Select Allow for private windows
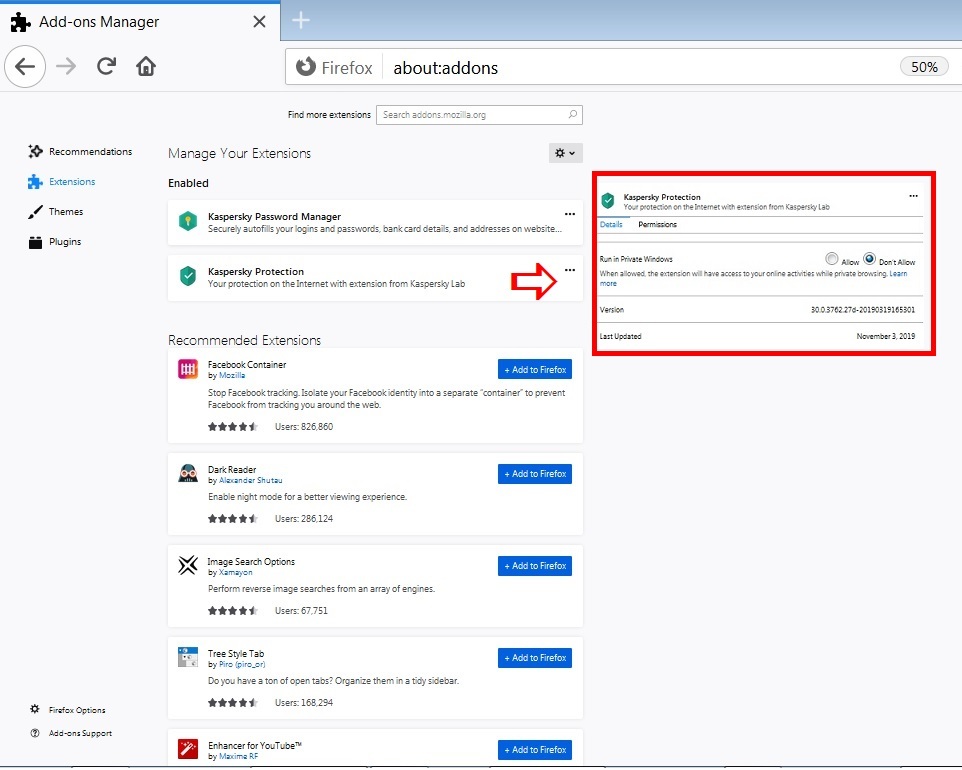Image resolution: width=962 pixels, height=770 pixels. [x=831, y=258]
